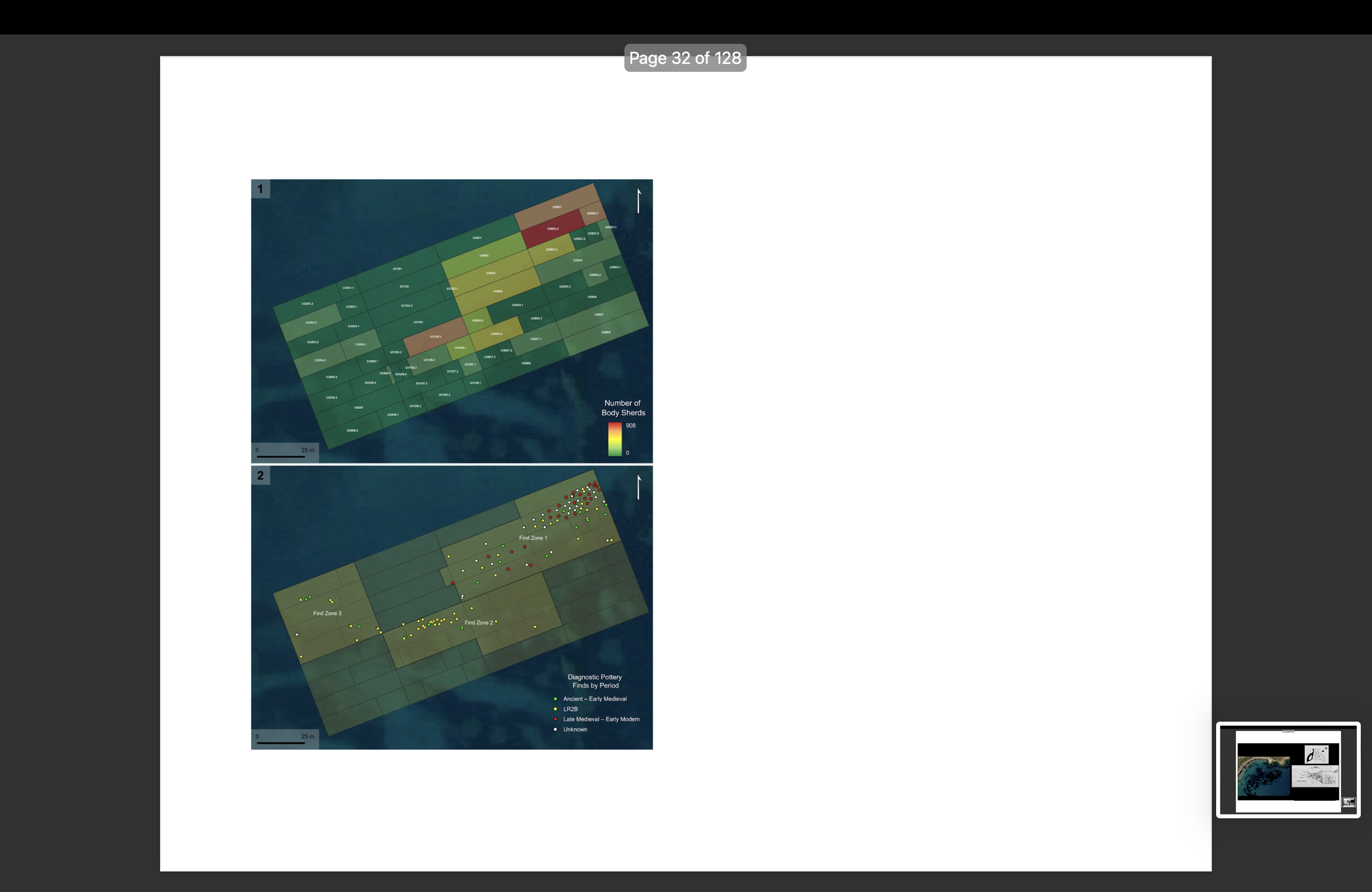Viewport: 1372px width, 892px height.
Task: Click north arrow on body sherds map
Action: click(639, 201)
